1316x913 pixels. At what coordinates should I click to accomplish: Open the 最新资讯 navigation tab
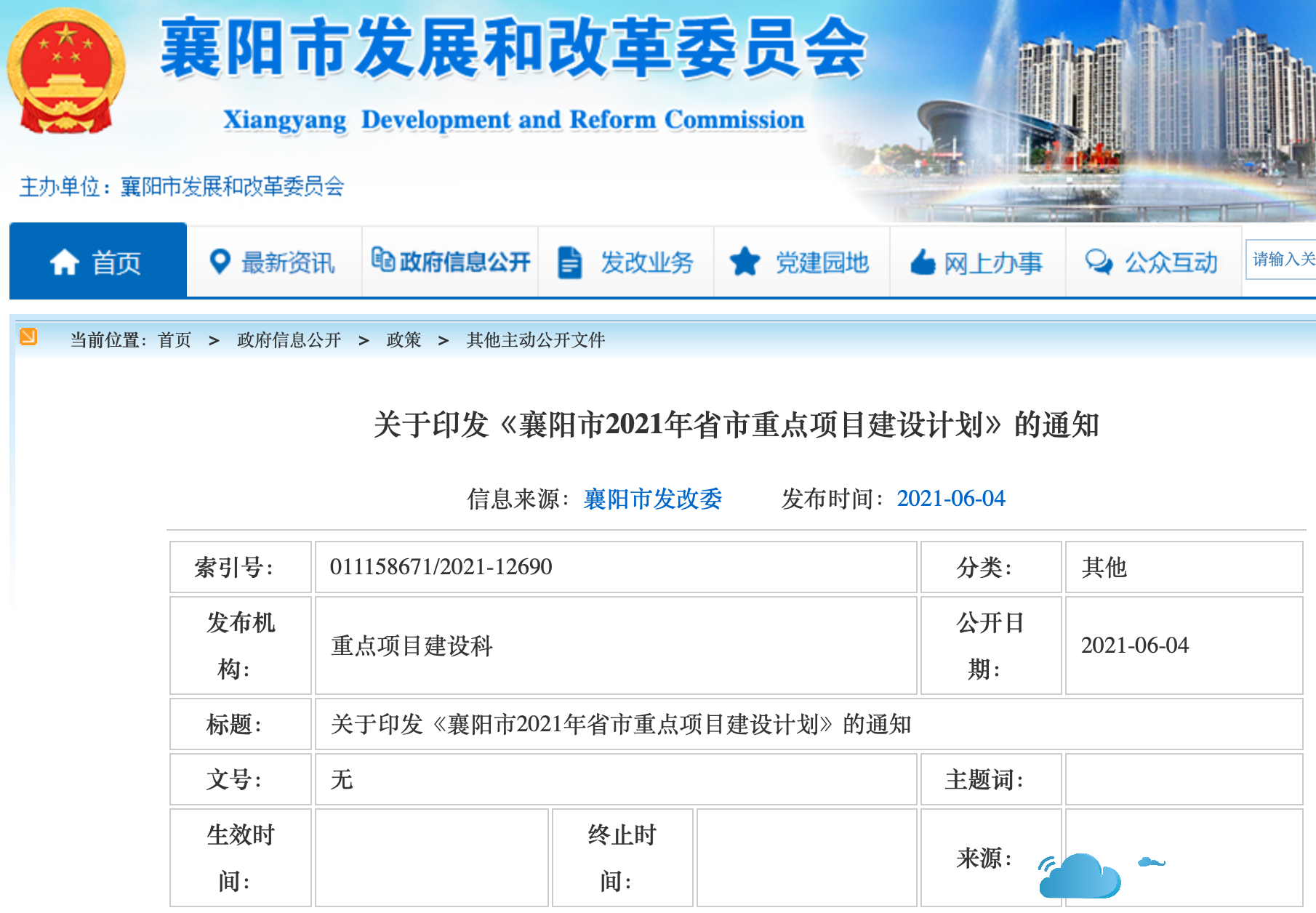(x=288, y=262)
